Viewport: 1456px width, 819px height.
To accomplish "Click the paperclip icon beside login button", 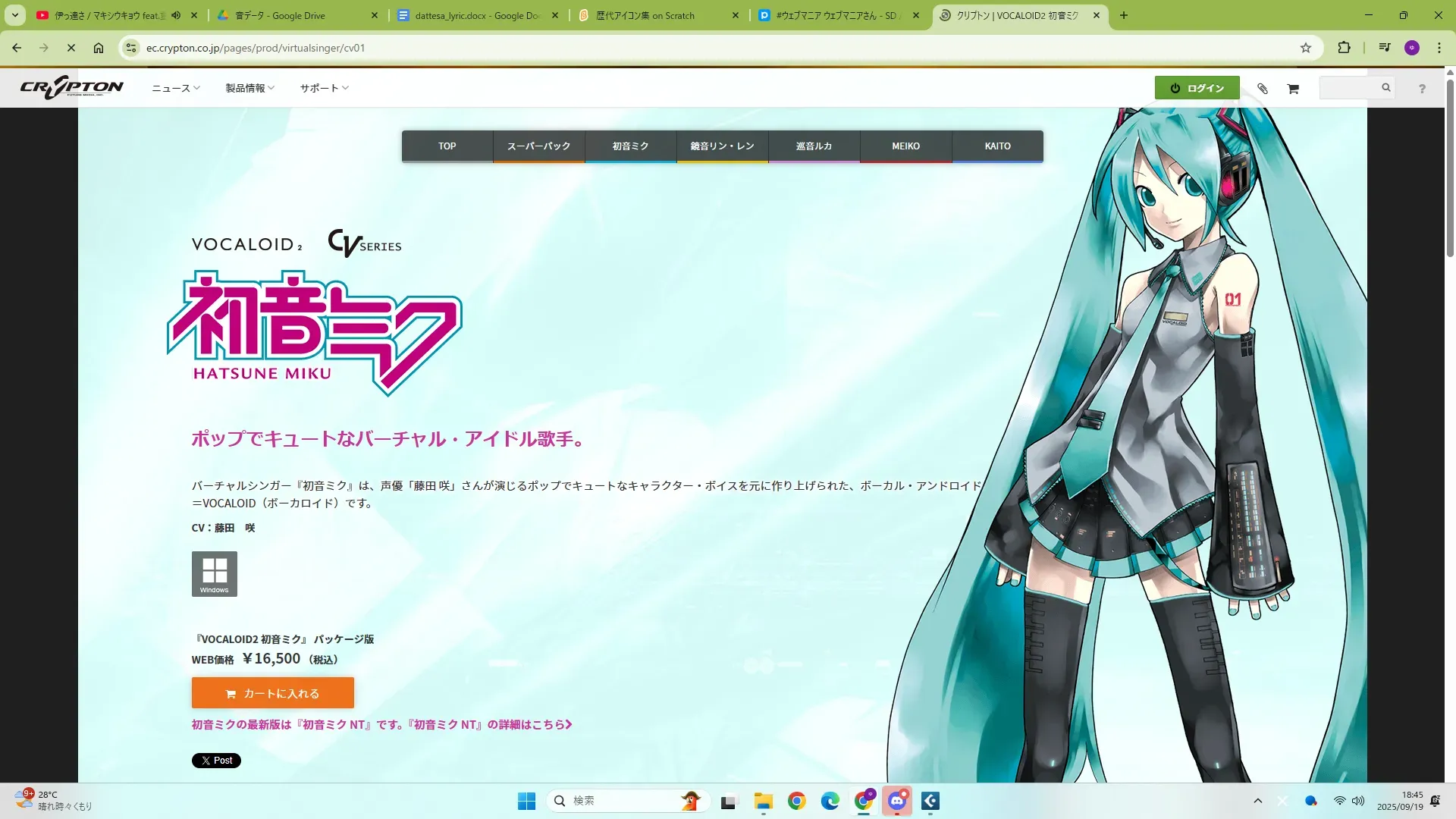I will (x=1263, y=89).
